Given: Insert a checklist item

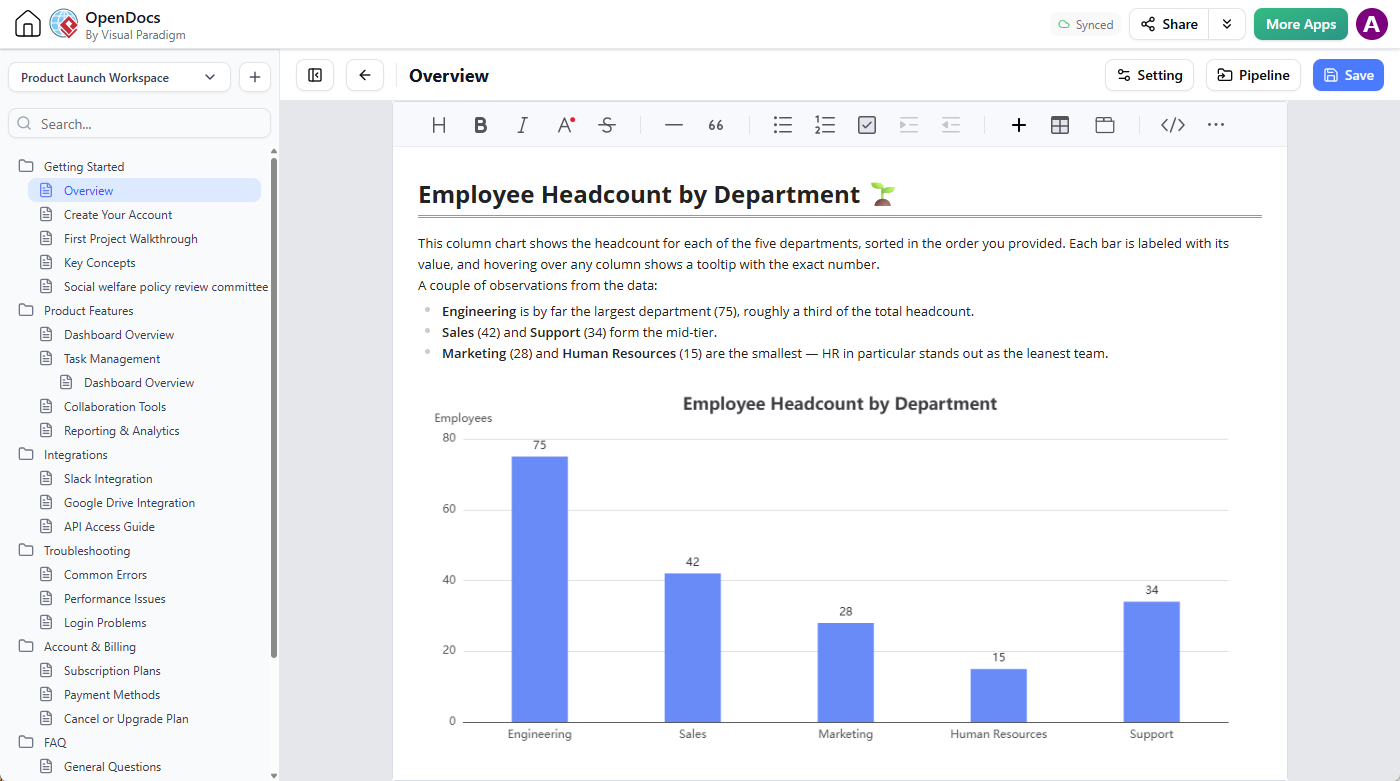Looking at the screenshot, I should [867, 125].
